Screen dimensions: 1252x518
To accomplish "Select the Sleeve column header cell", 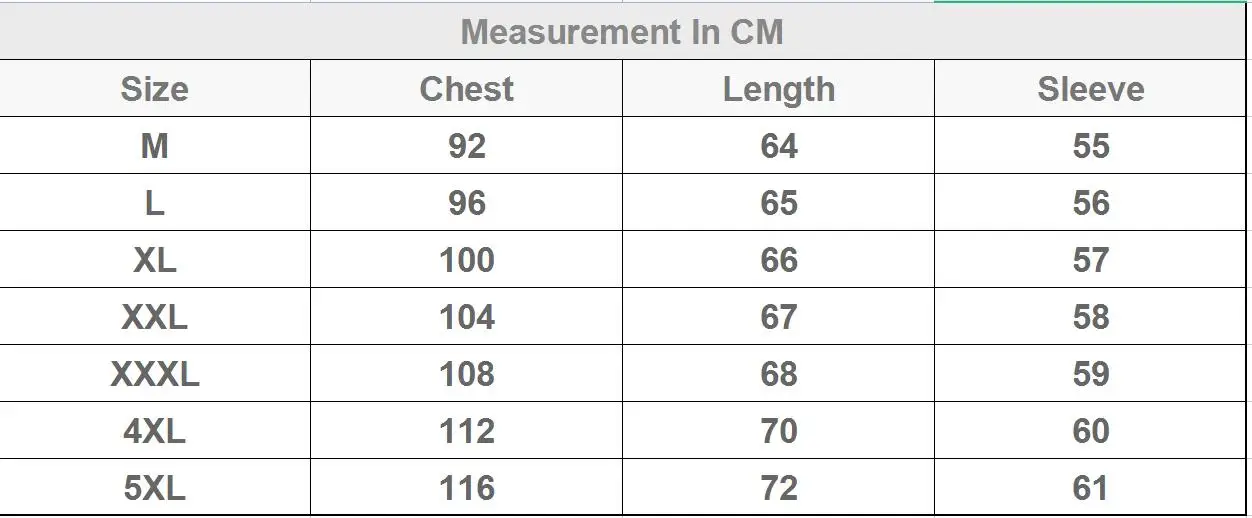I will coord(1090,89).
